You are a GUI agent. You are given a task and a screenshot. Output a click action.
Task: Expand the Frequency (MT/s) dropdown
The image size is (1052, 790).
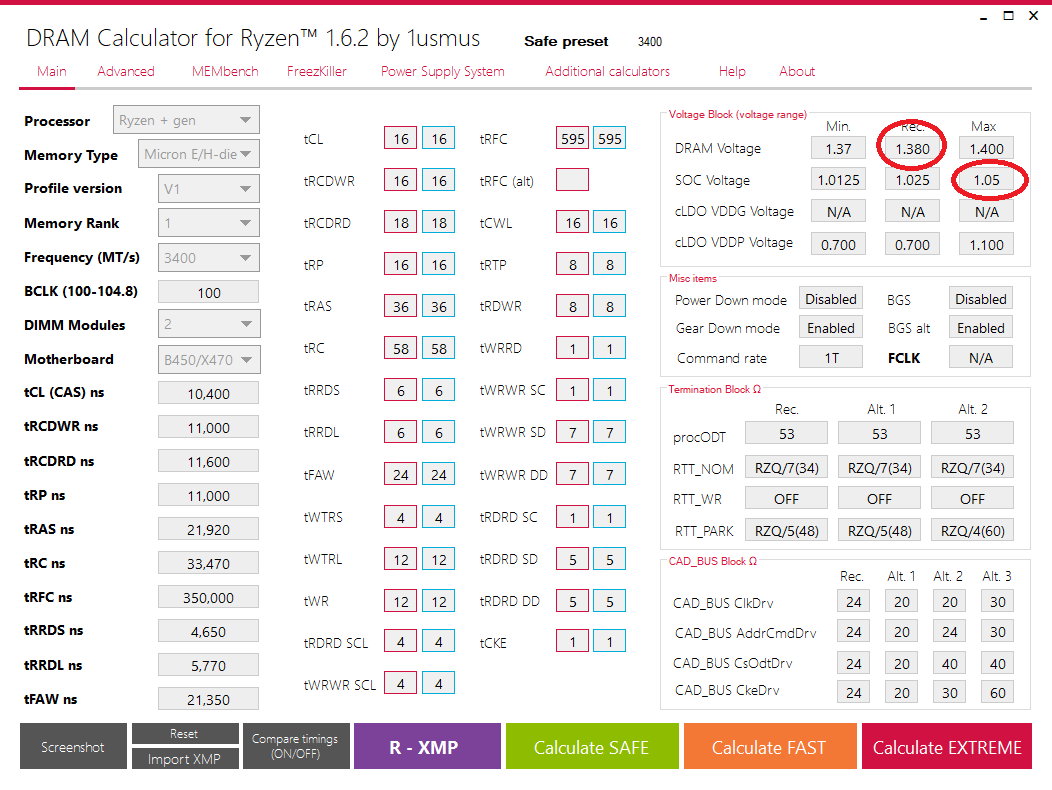209,258
